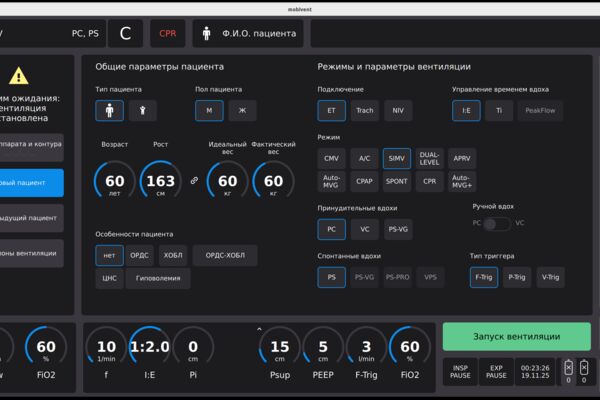Set patient feature to ХОБЛ
The width and height of the screenshot is (600, 400).
[x=173, y=255]
